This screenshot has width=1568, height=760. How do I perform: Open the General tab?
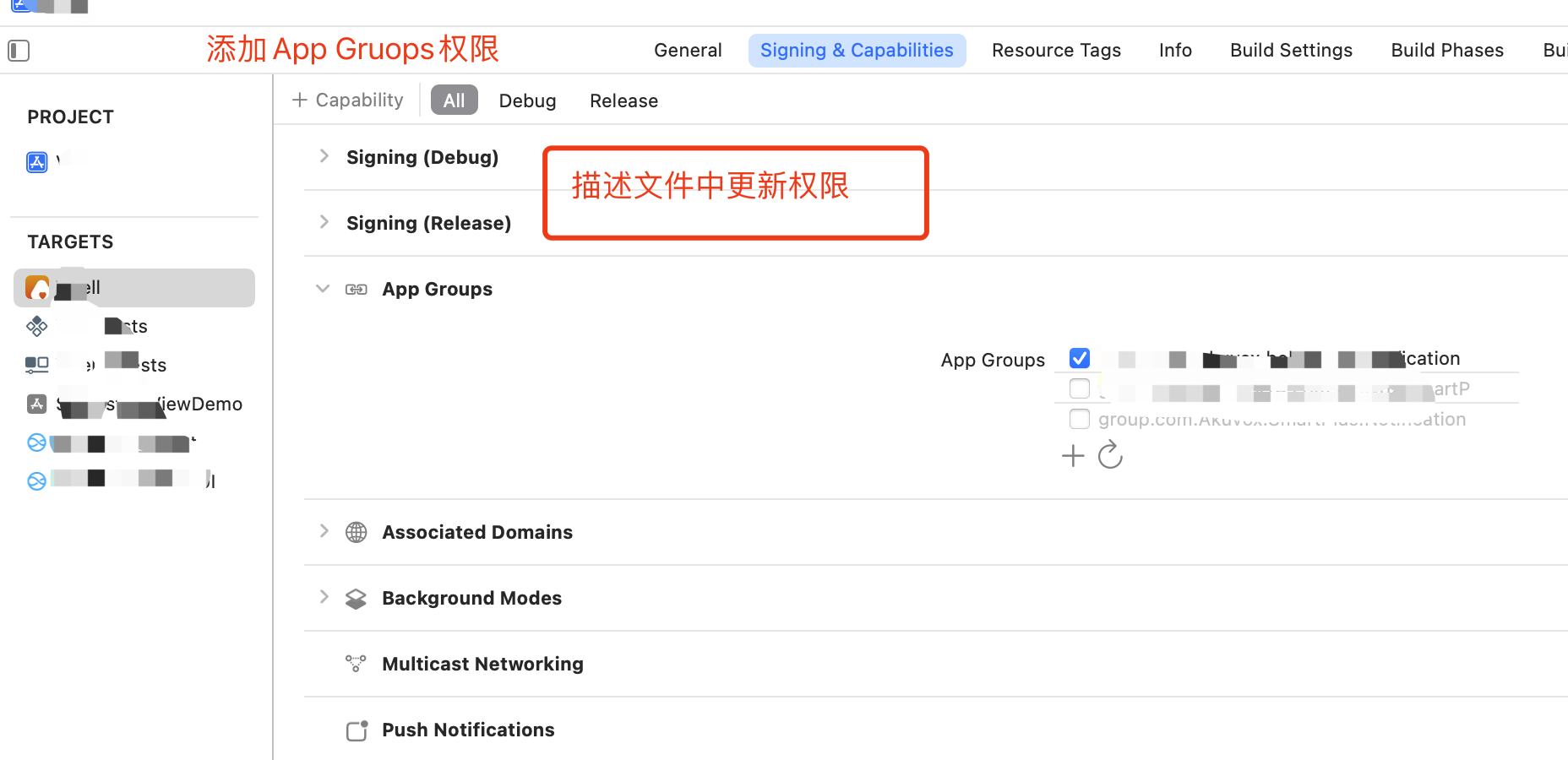pyautogui.click(x=688, y=51)
